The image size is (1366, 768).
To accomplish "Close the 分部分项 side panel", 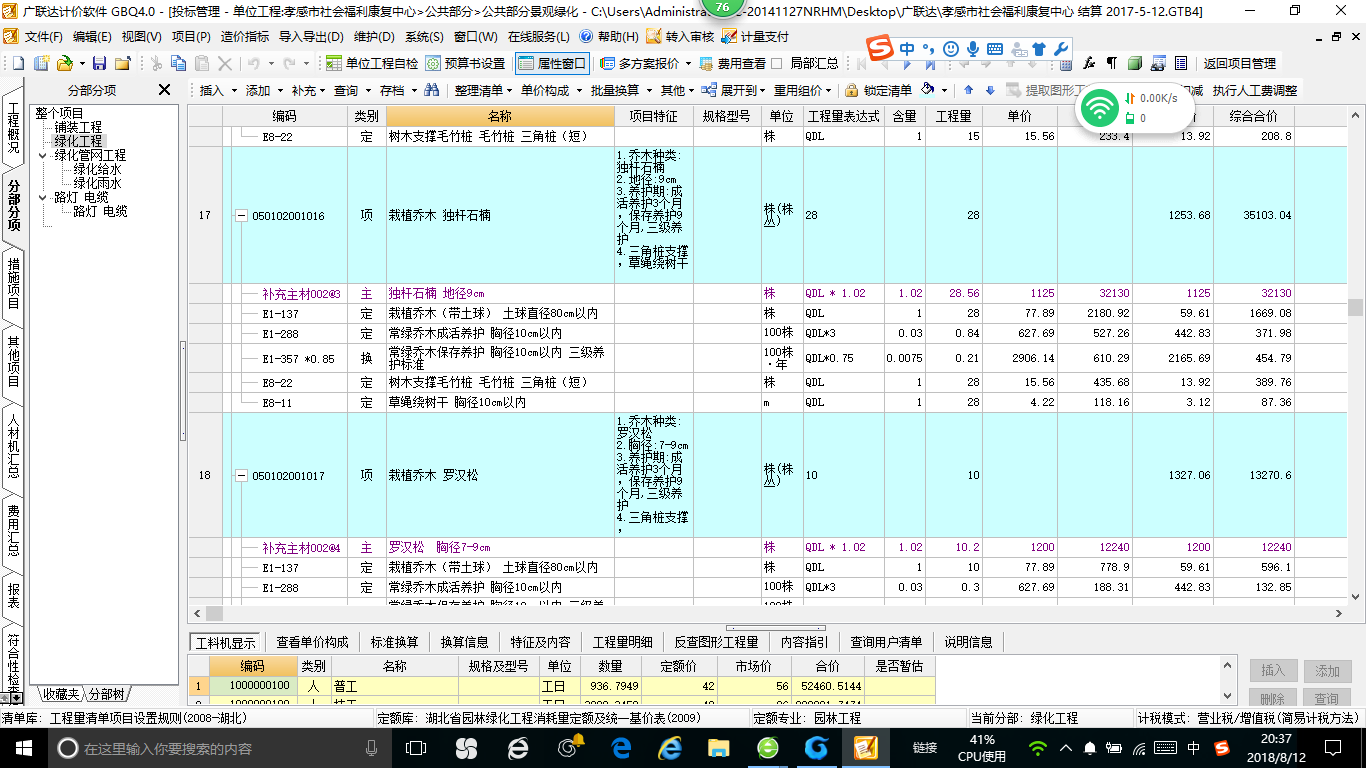I will coord(165,90).
